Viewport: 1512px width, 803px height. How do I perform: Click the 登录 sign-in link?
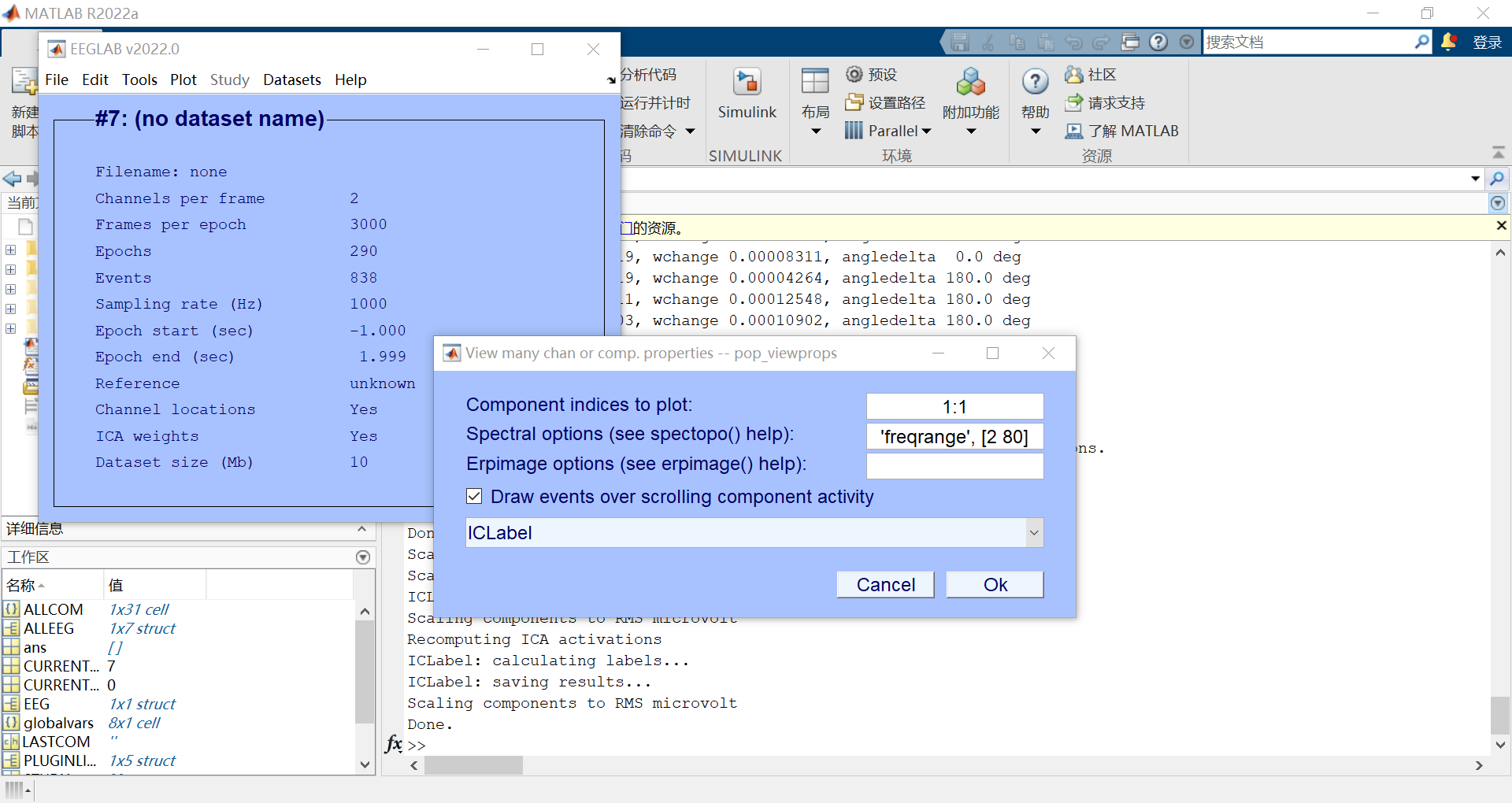(x=1487, y=42)
